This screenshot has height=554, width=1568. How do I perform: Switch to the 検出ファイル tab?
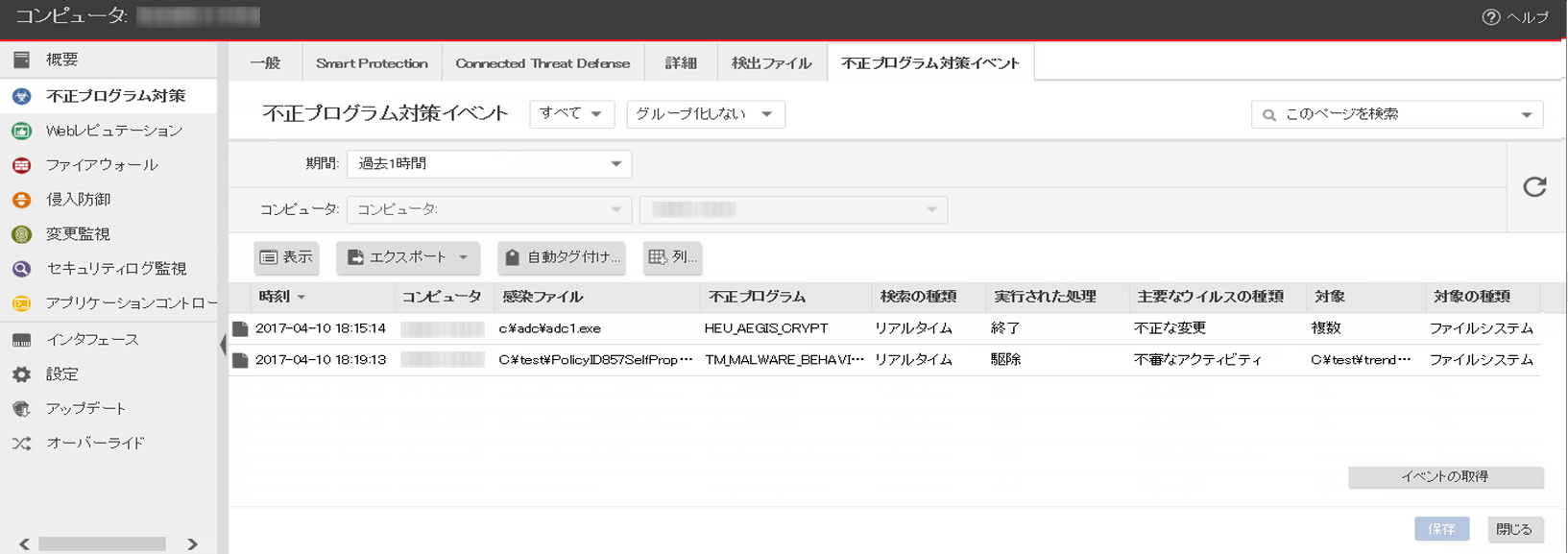pos(771,63)
